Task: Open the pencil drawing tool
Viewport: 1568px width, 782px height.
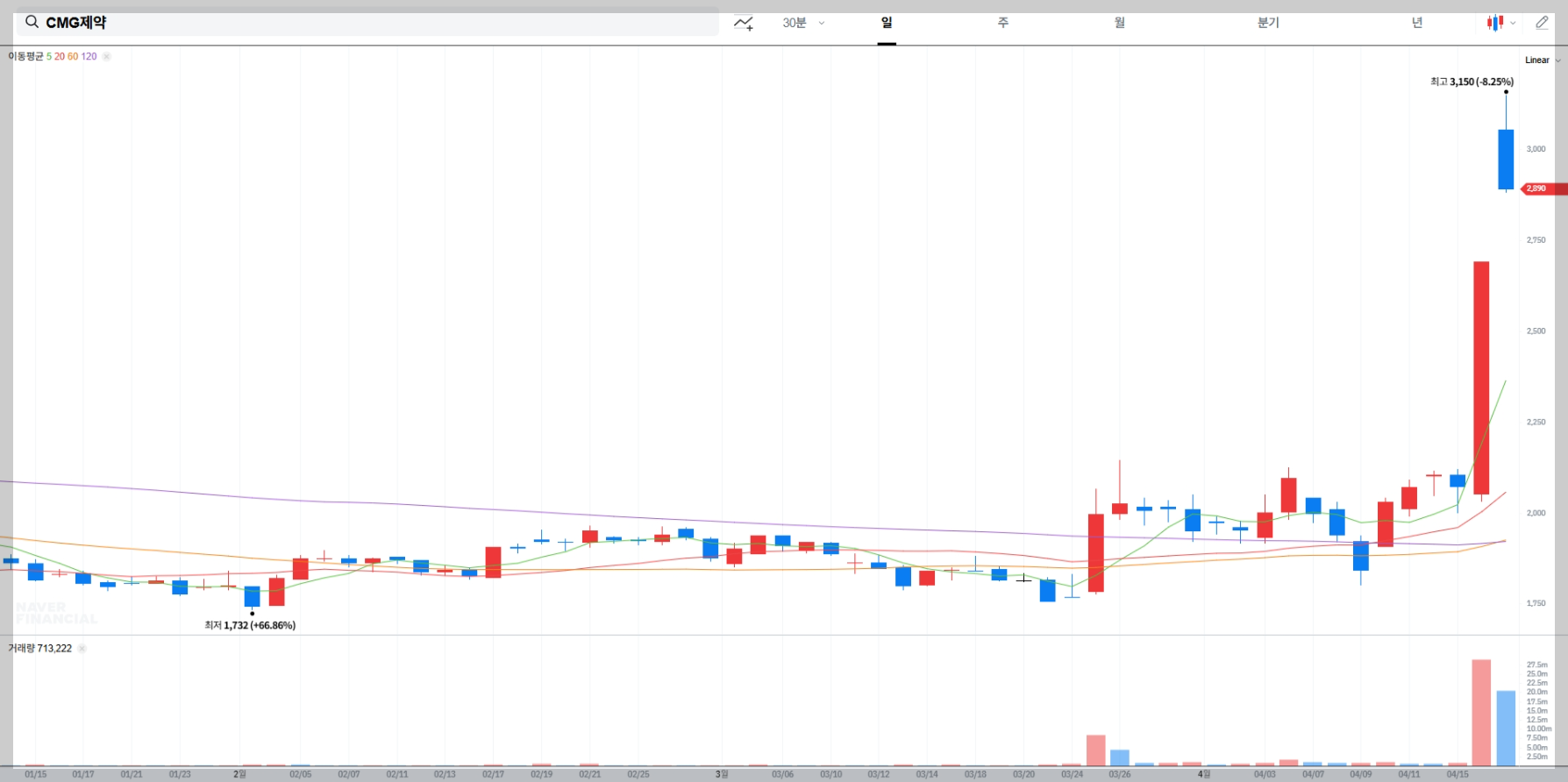Action: (1542, 23)
